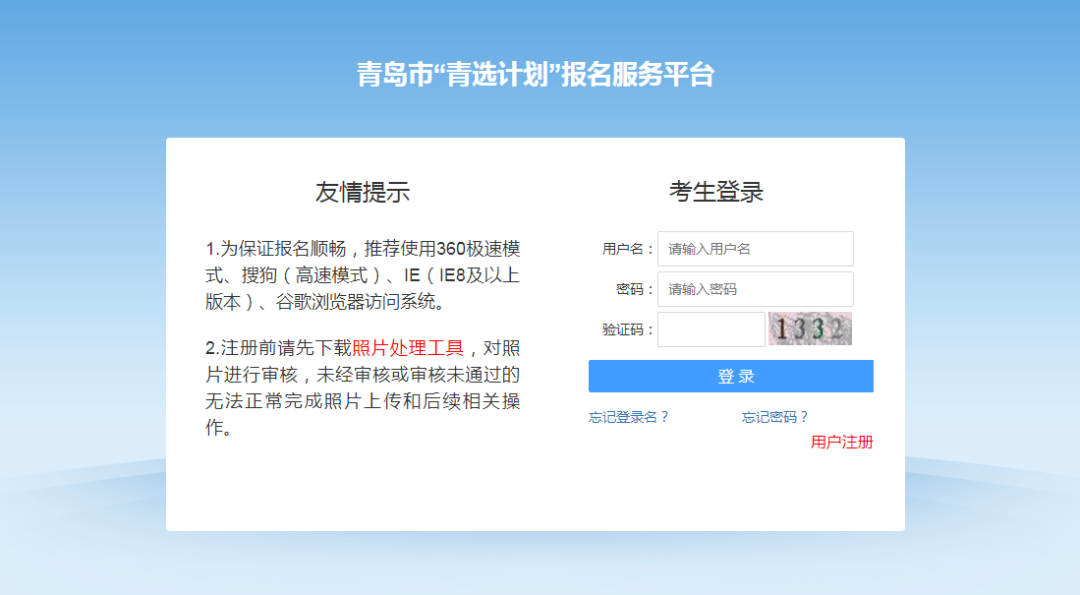Click the tip text starting 1.为保证报名顺畅
The image size is (1080, 595).
click(362, 275)
